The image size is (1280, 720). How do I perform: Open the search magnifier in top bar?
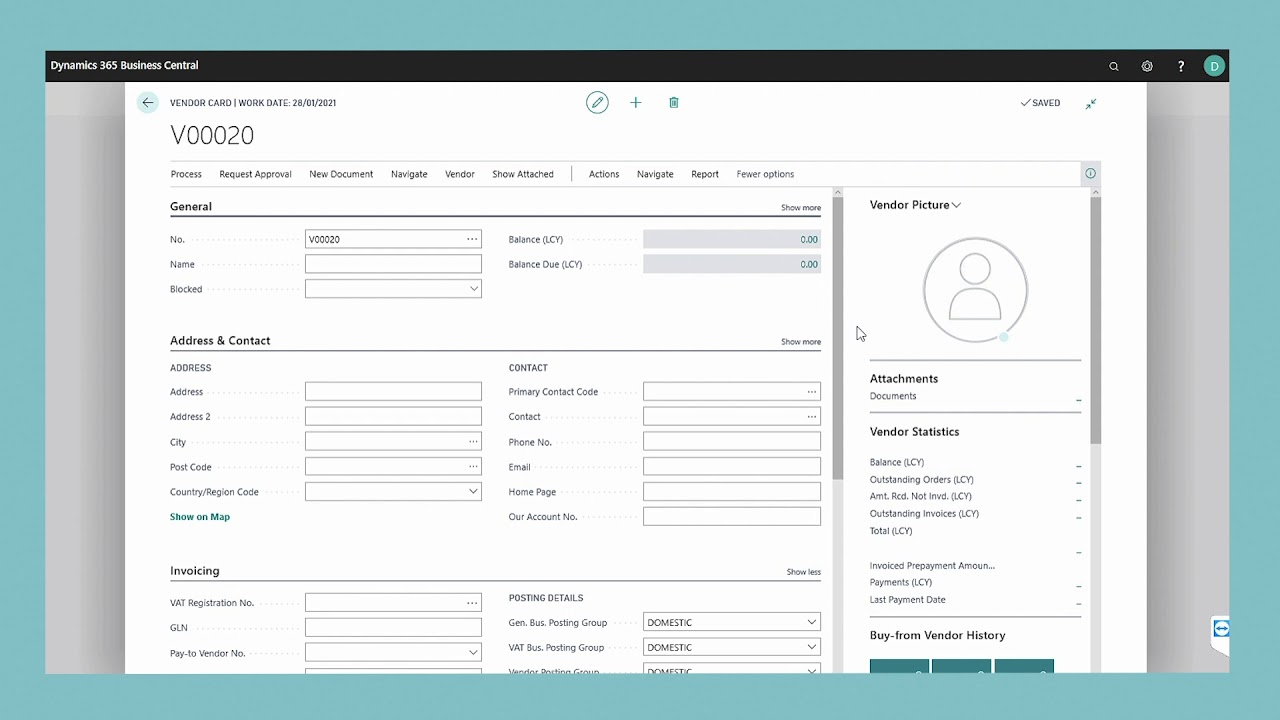point(1114,66)
